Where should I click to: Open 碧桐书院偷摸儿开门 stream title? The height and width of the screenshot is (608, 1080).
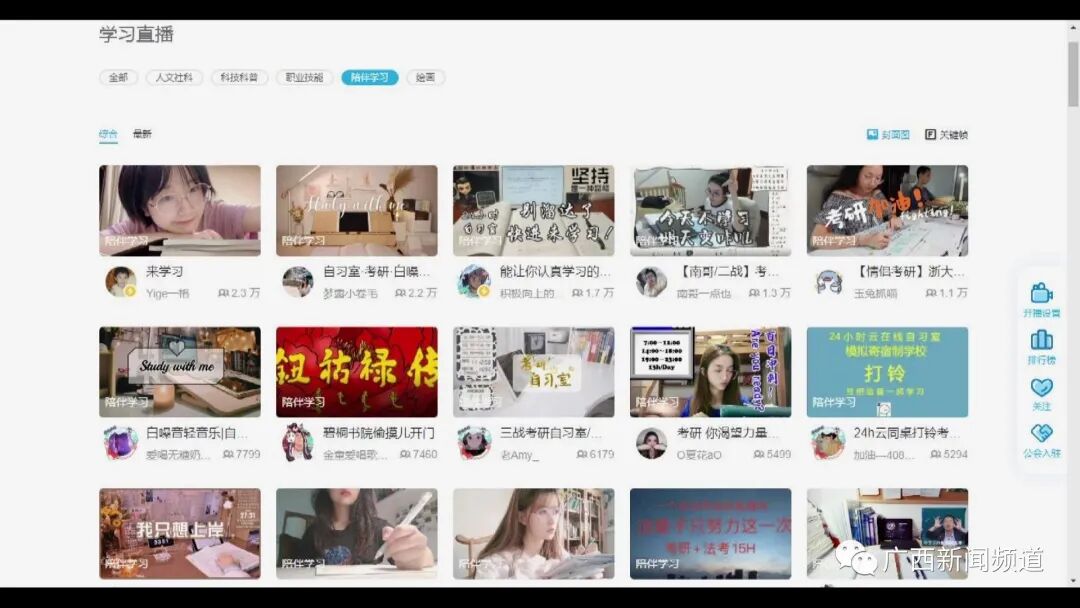click(379, 433)
